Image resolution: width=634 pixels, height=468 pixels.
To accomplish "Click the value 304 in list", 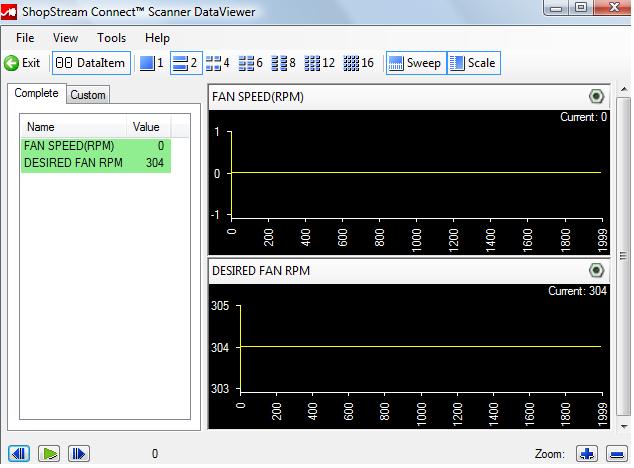I will coord(155,163).
